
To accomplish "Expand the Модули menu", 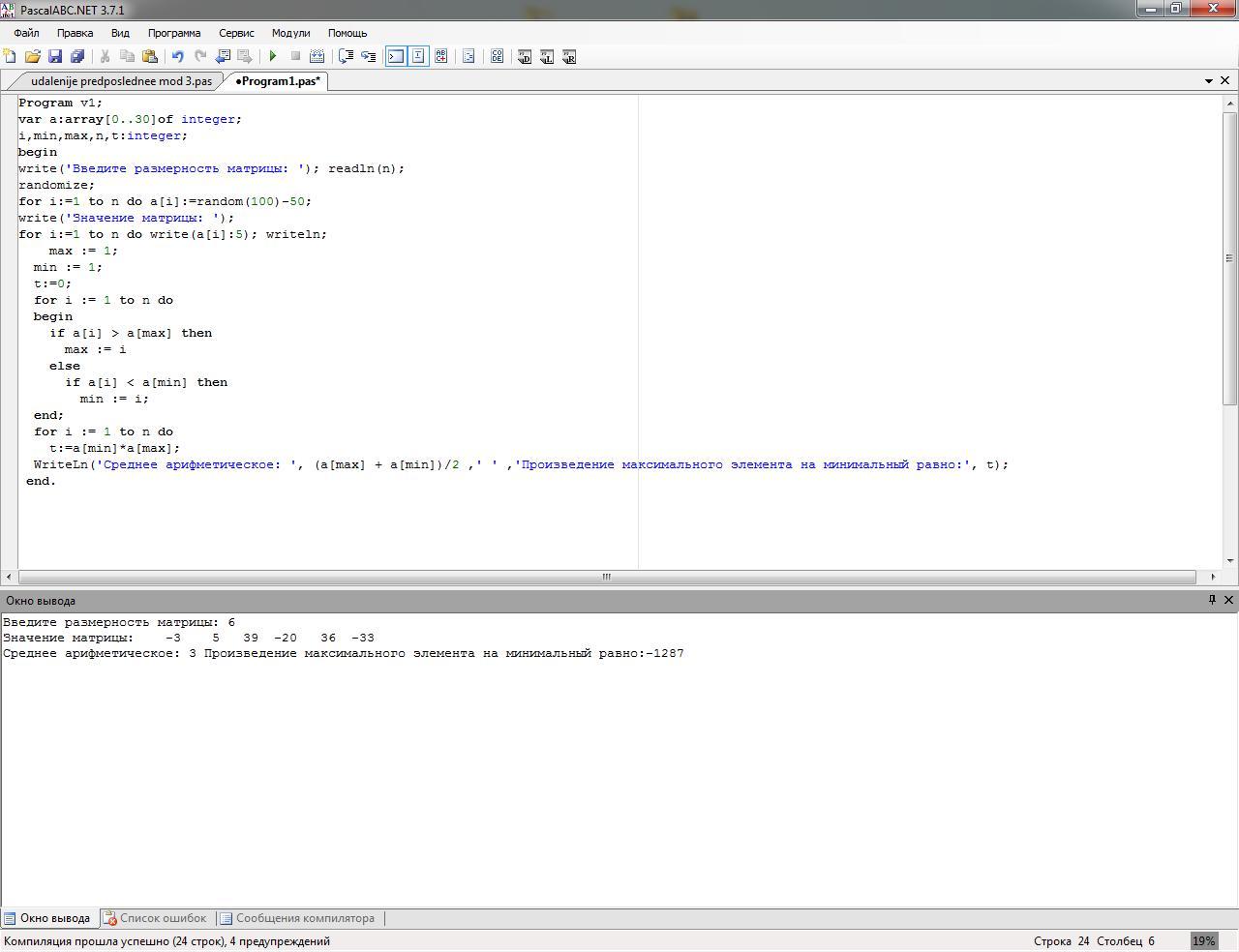I will click(290, 33).
